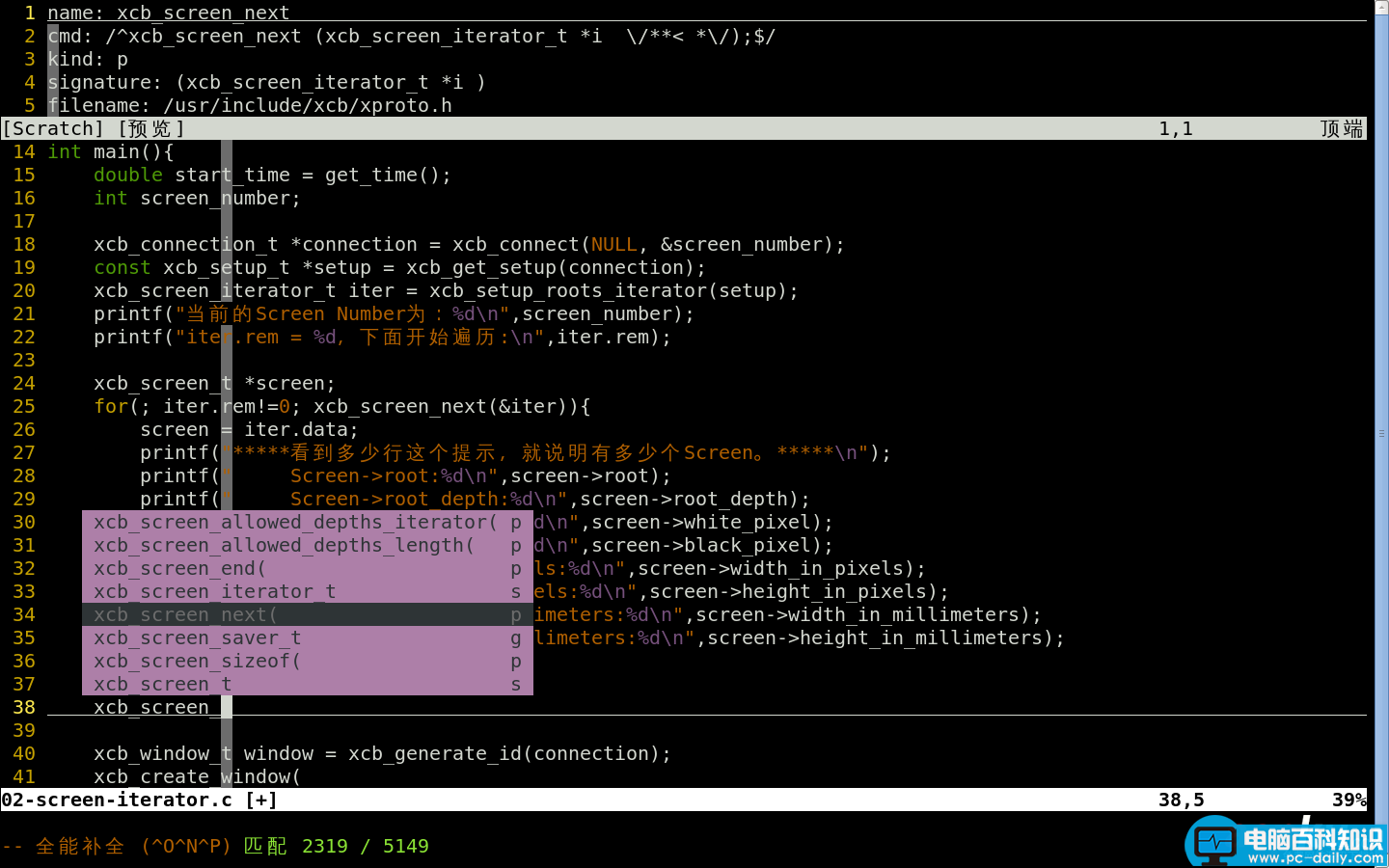
Task: Select xcb_screen_t completion entry
Action: [x=308, y=684]
